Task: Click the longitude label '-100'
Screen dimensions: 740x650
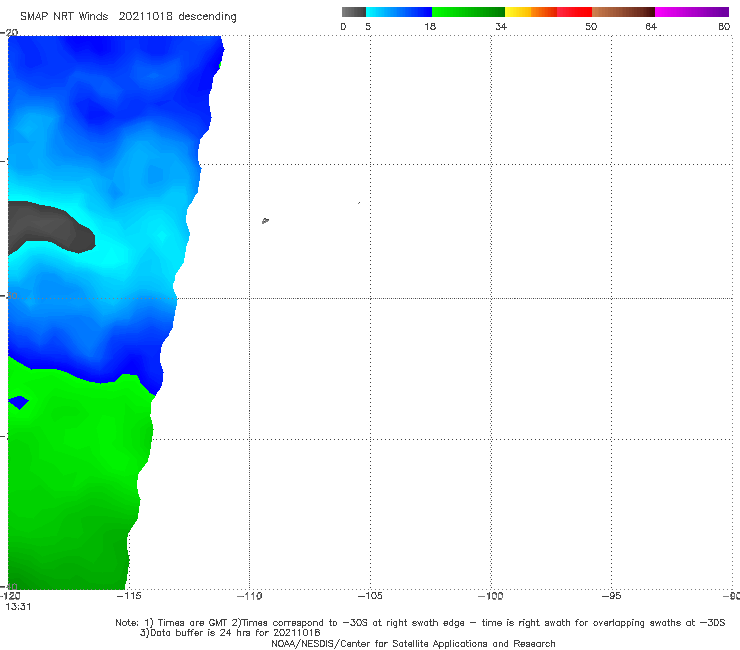Action: point(491,596)
